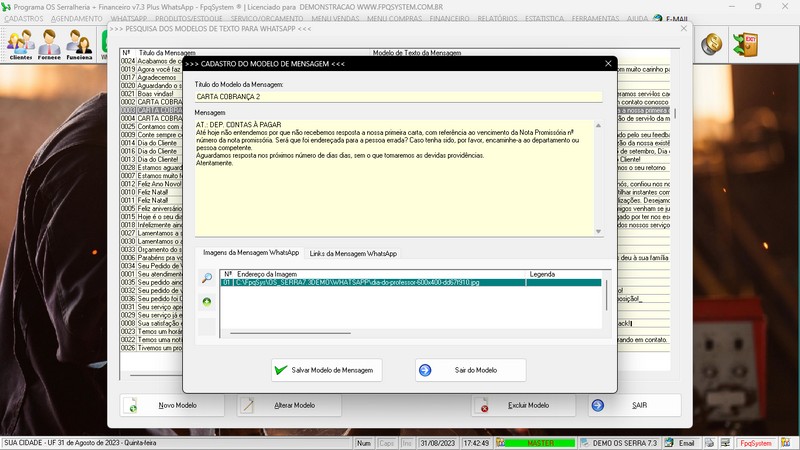Click the image list horizontal scrollbar
The image size is (800, 450).
[290, 333]
